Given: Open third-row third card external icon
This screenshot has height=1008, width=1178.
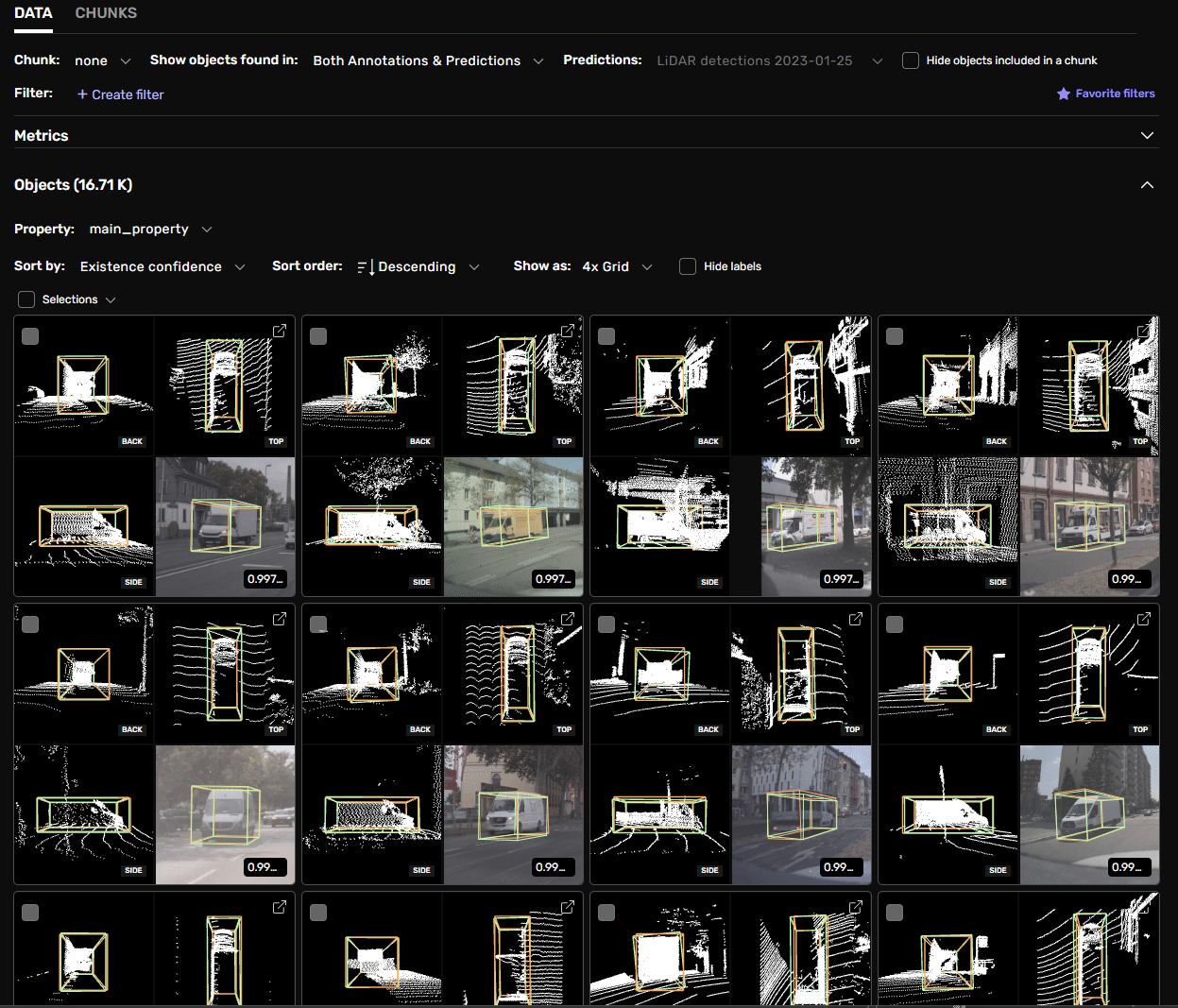Looking at the screenshot, I should (856, 907).
